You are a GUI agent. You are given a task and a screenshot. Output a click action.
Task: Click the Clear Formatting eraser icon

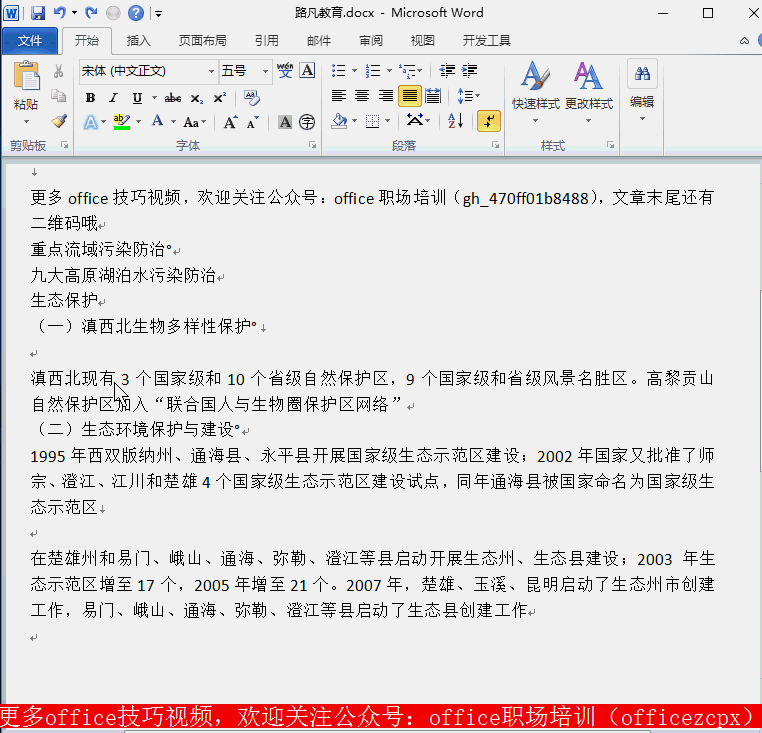(251, 98)
